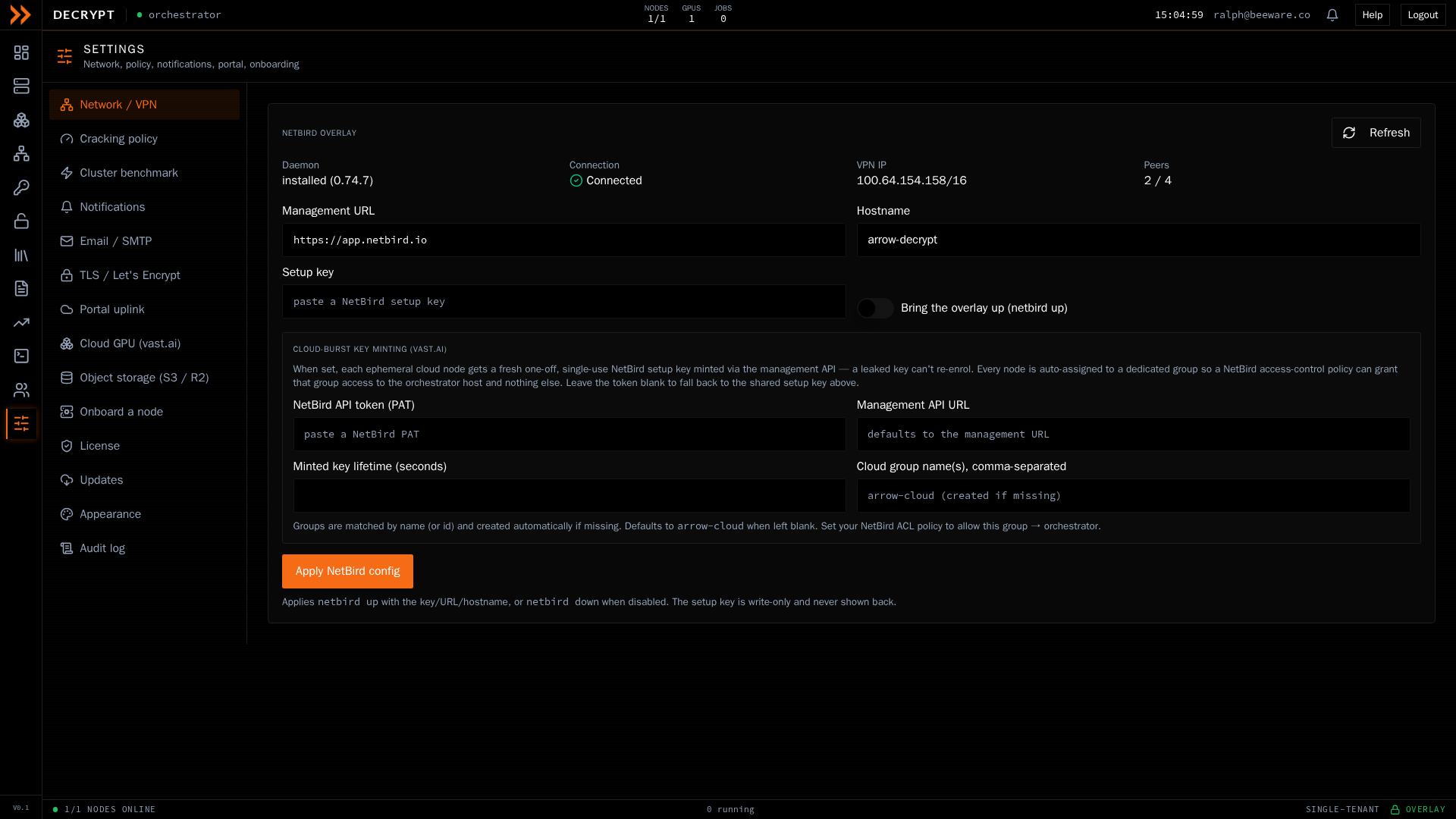Open TLS / Let's Encrypt settings
1456x819 pixels.
tap(144, 275)
